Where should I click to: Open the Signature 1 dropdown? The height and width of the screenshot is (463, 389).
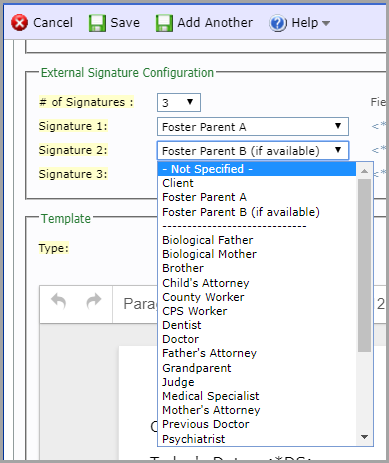pos(253,127)
